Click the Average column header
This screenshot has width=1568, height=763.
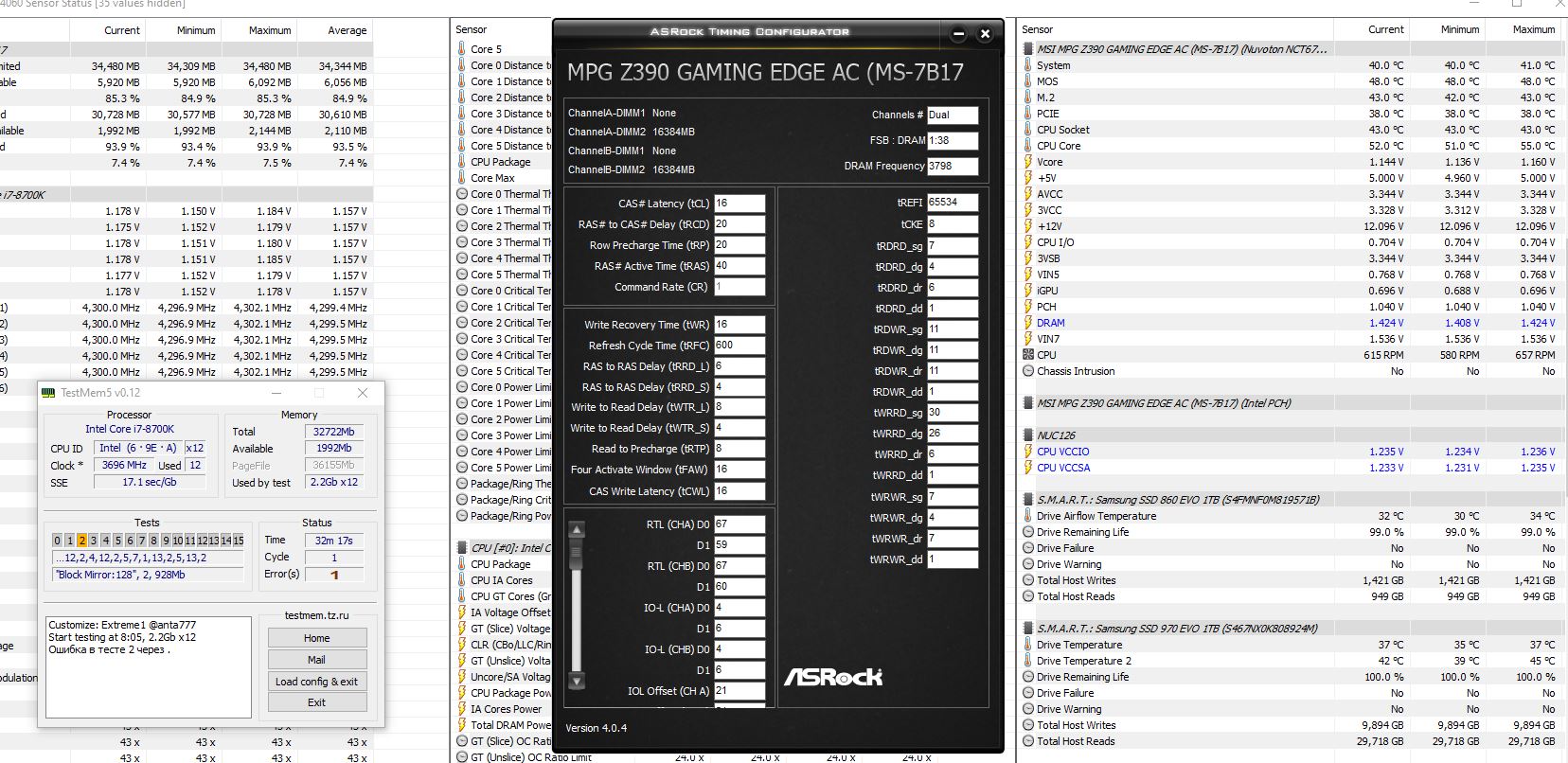(x=347, y=30)
